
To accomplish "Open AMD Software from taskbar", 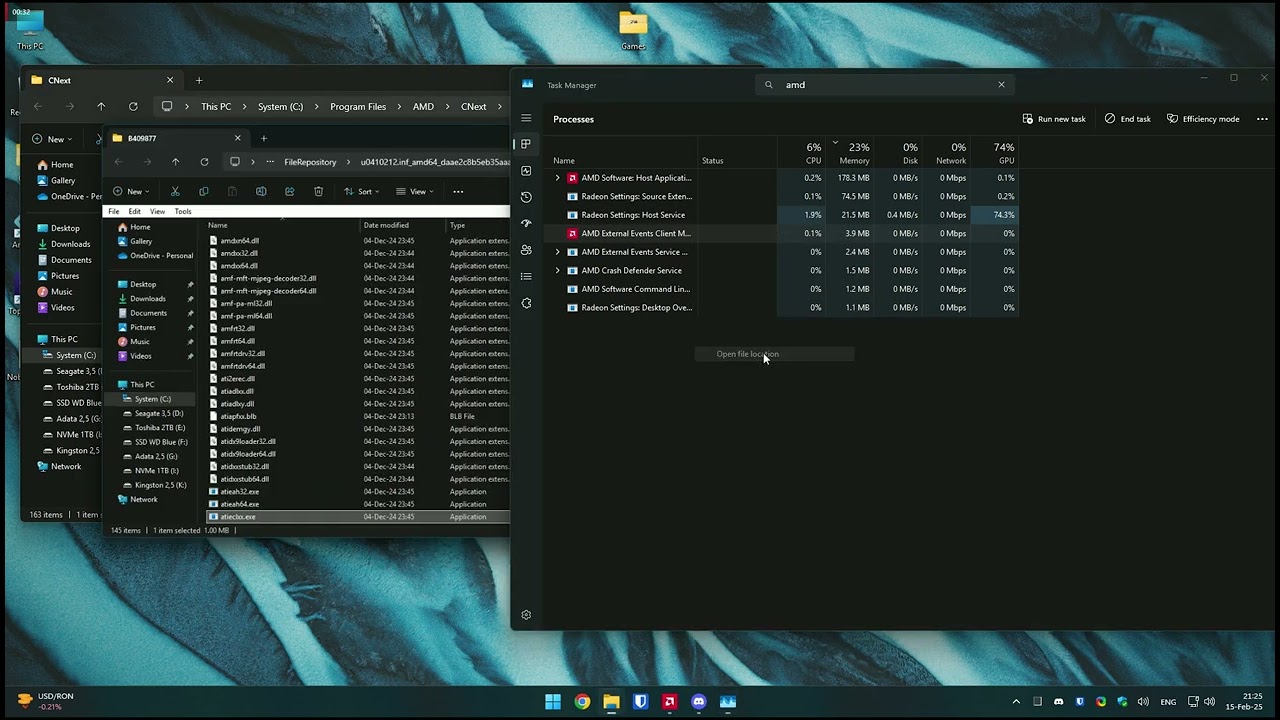I will click(x=670, y=702).
